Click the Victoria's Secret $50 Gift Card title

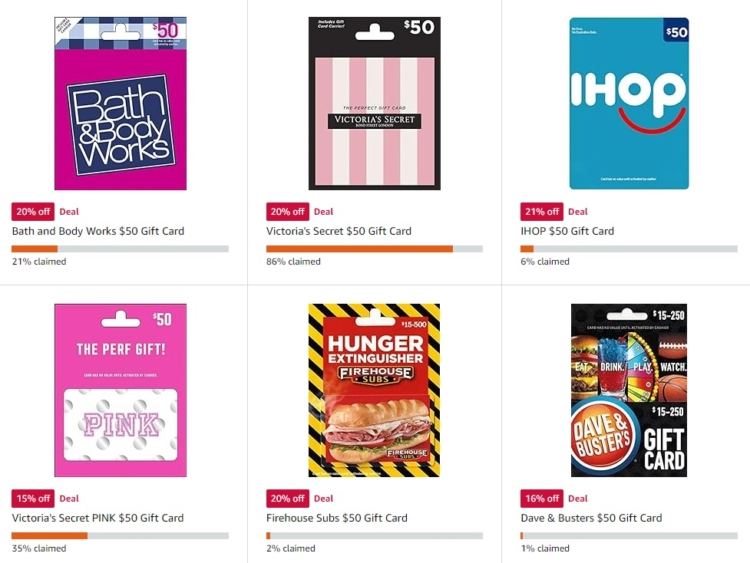tap(339, 231)
